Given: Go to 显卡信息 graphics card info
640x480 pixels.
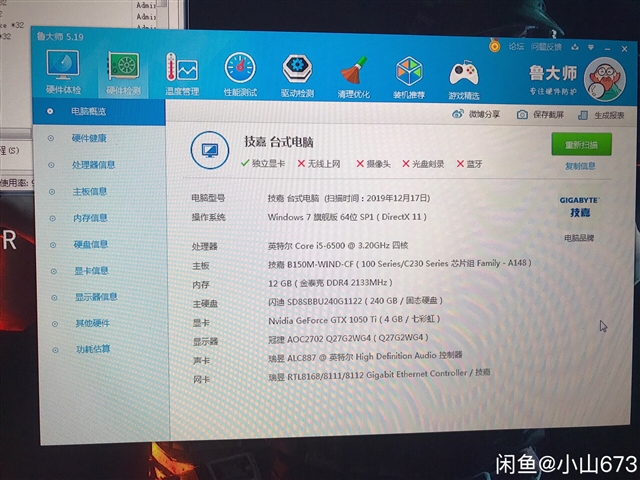Looking at the screenshot, I should coord(91,270).
